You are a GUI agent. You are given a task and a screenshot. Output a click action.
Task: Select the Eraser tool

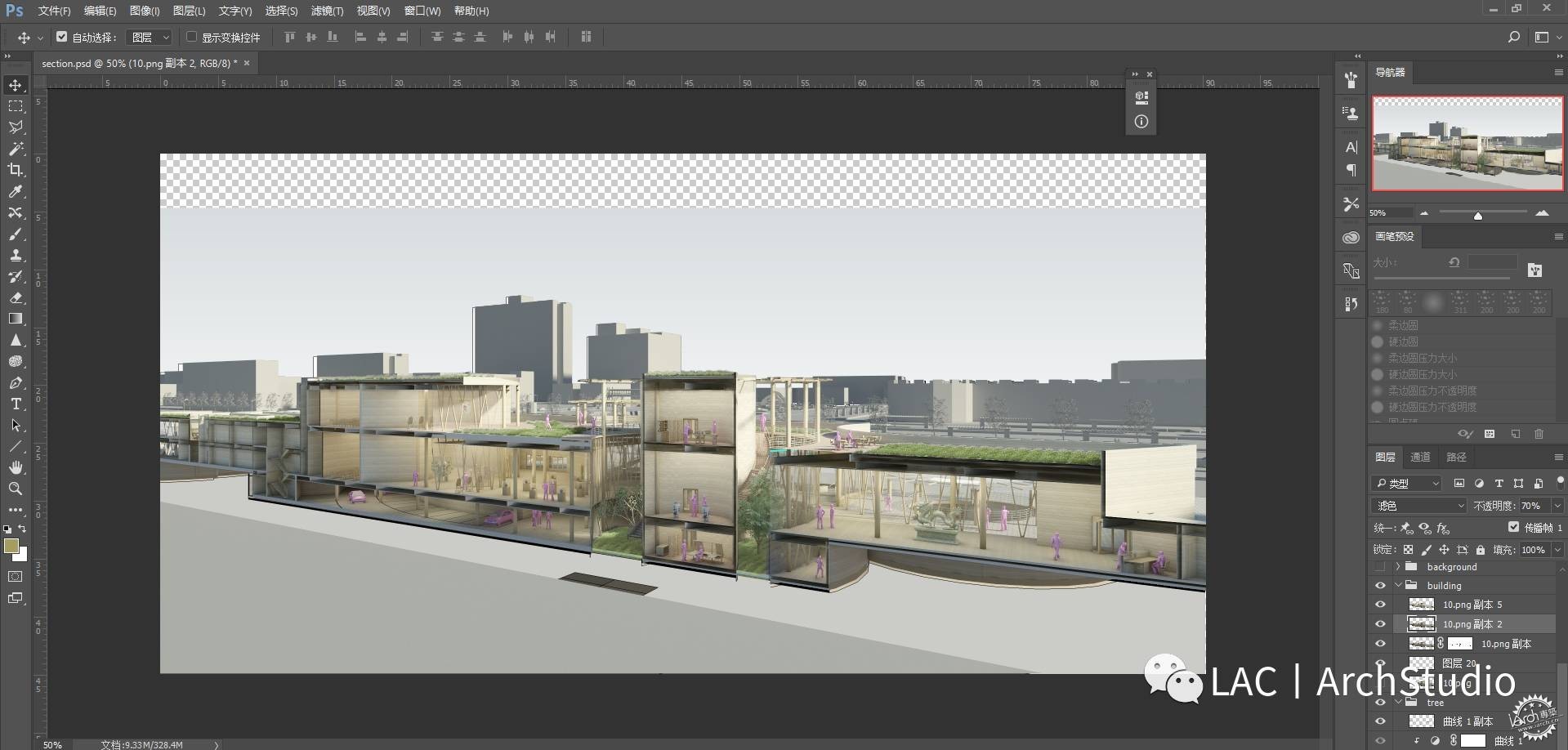tap(16, 297)
